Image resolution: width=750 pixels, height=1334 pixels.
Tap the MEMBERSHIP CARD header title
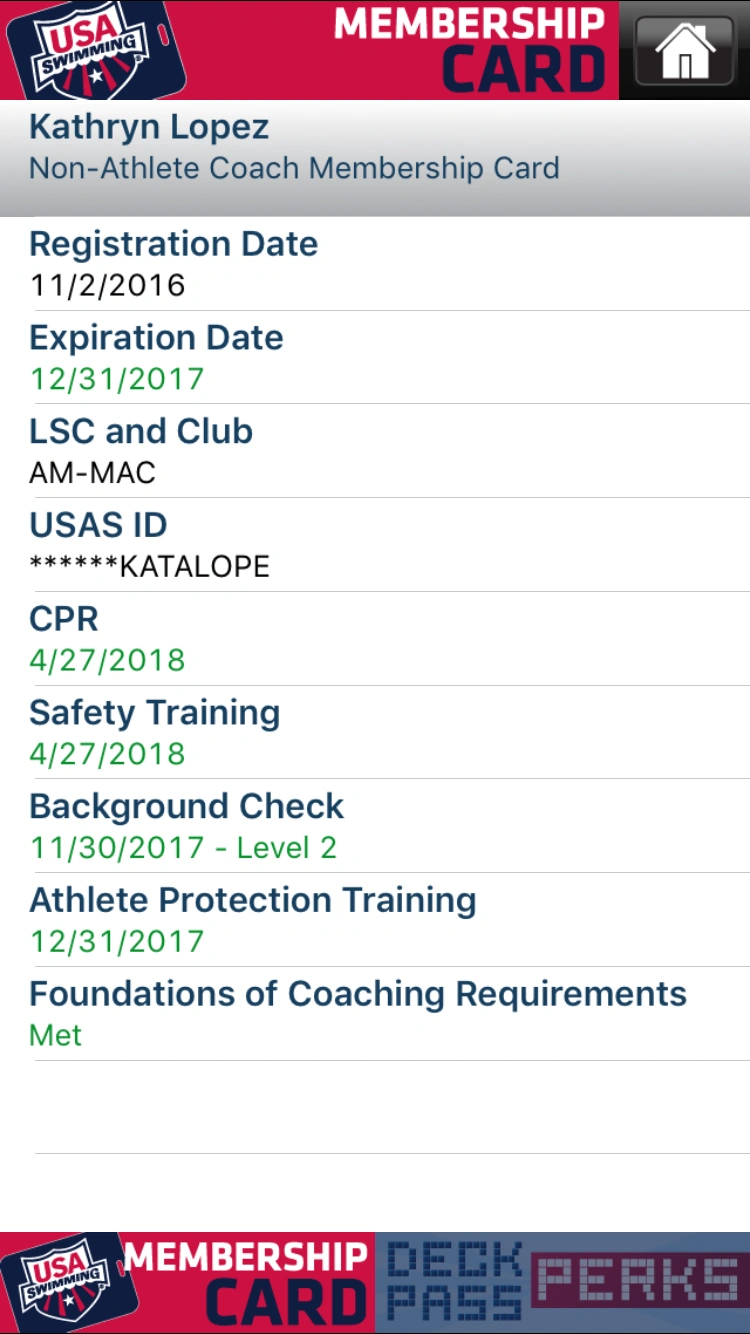coord(470,49)
